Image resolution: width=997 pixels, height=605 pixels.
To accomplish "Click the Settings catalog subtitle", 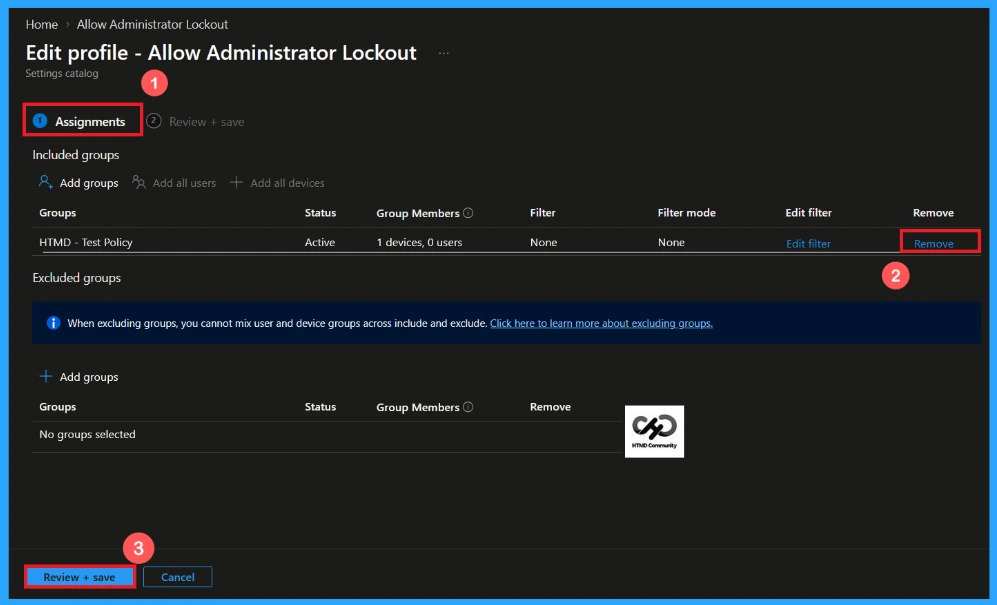I will pos(62,73).
